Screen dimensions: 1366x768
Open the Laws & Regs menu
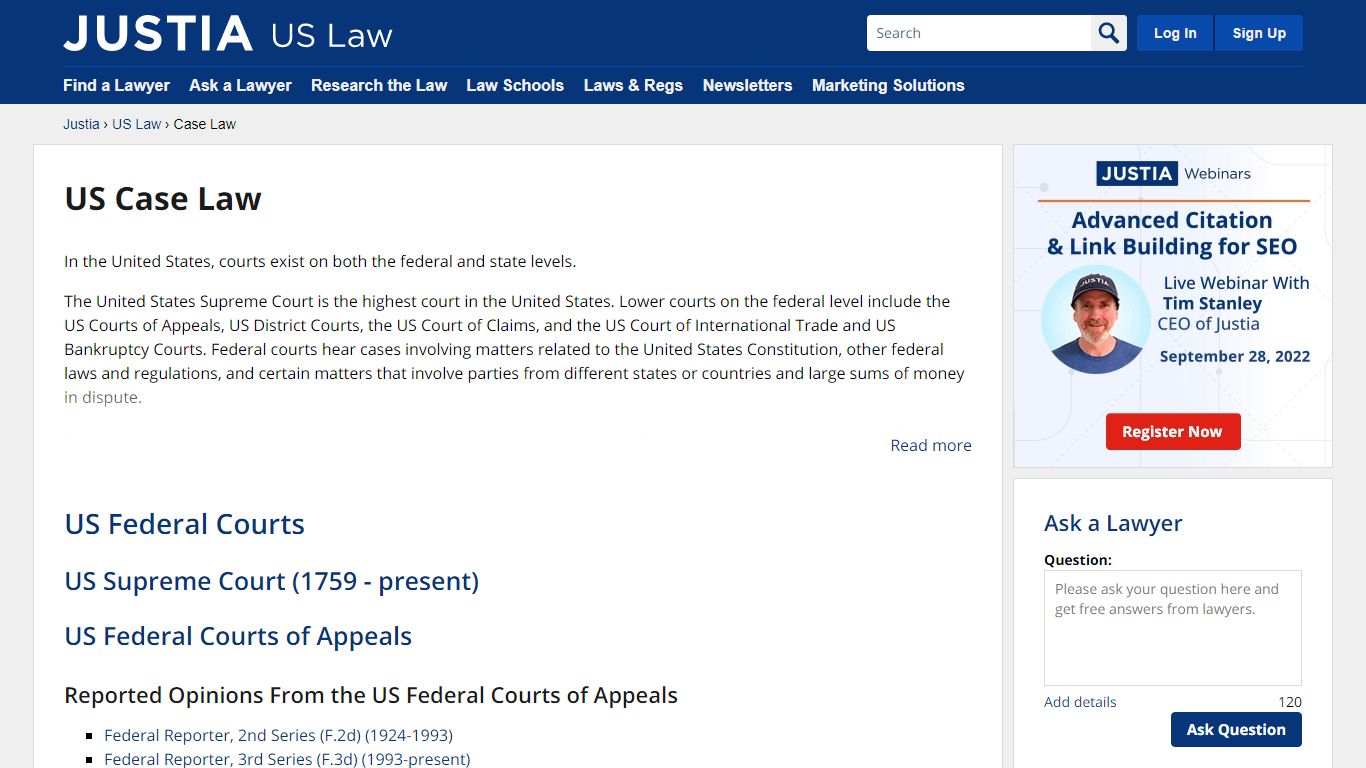(x=633, y=85)
